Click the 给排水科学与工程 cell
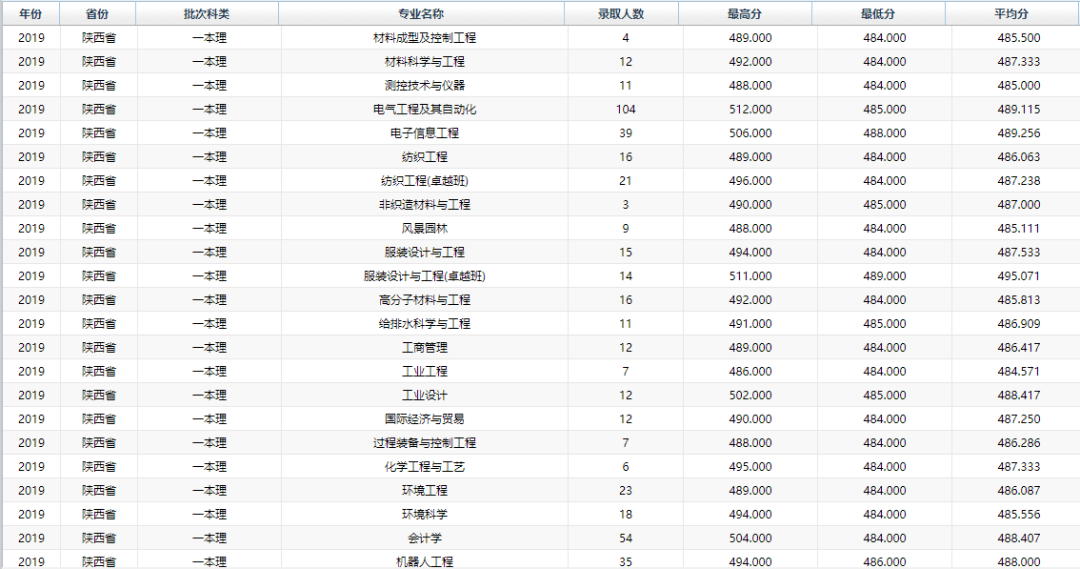This screenshot has height=569, width=1080. point(424,324)
